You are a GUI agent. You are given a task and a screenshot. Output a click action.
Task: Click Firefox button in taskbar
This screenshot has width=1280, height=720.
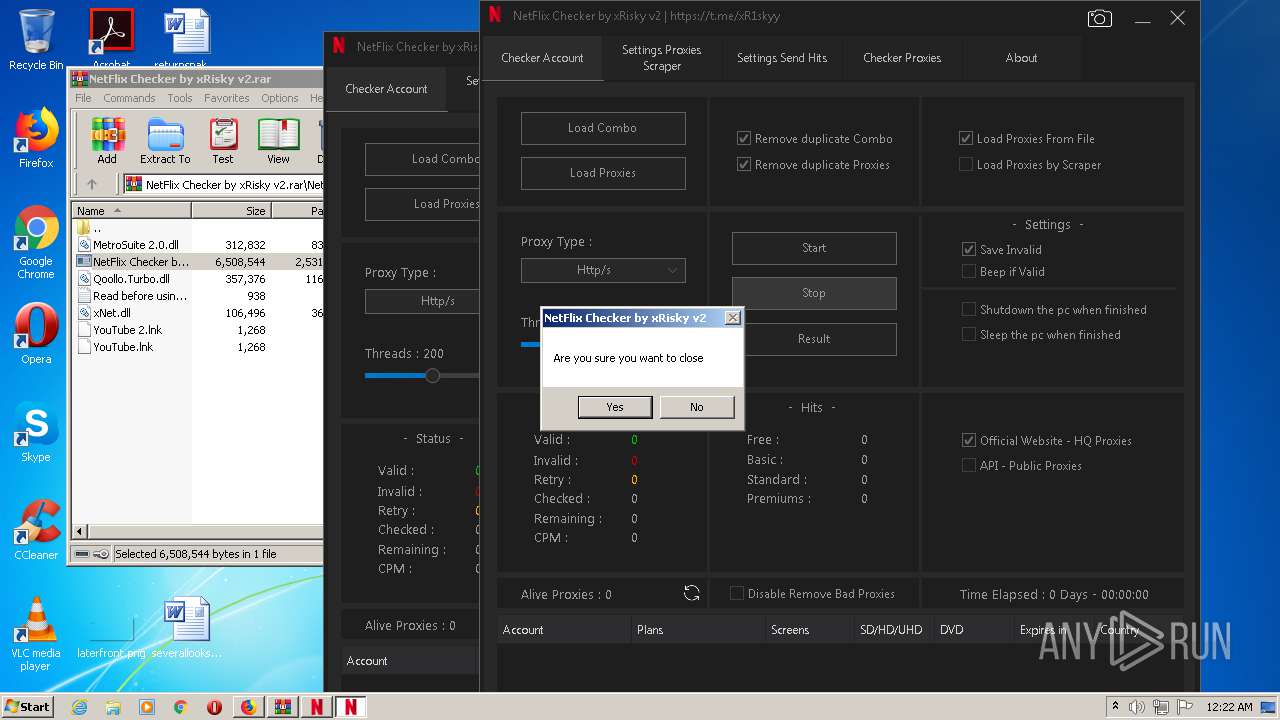[248, 707]
